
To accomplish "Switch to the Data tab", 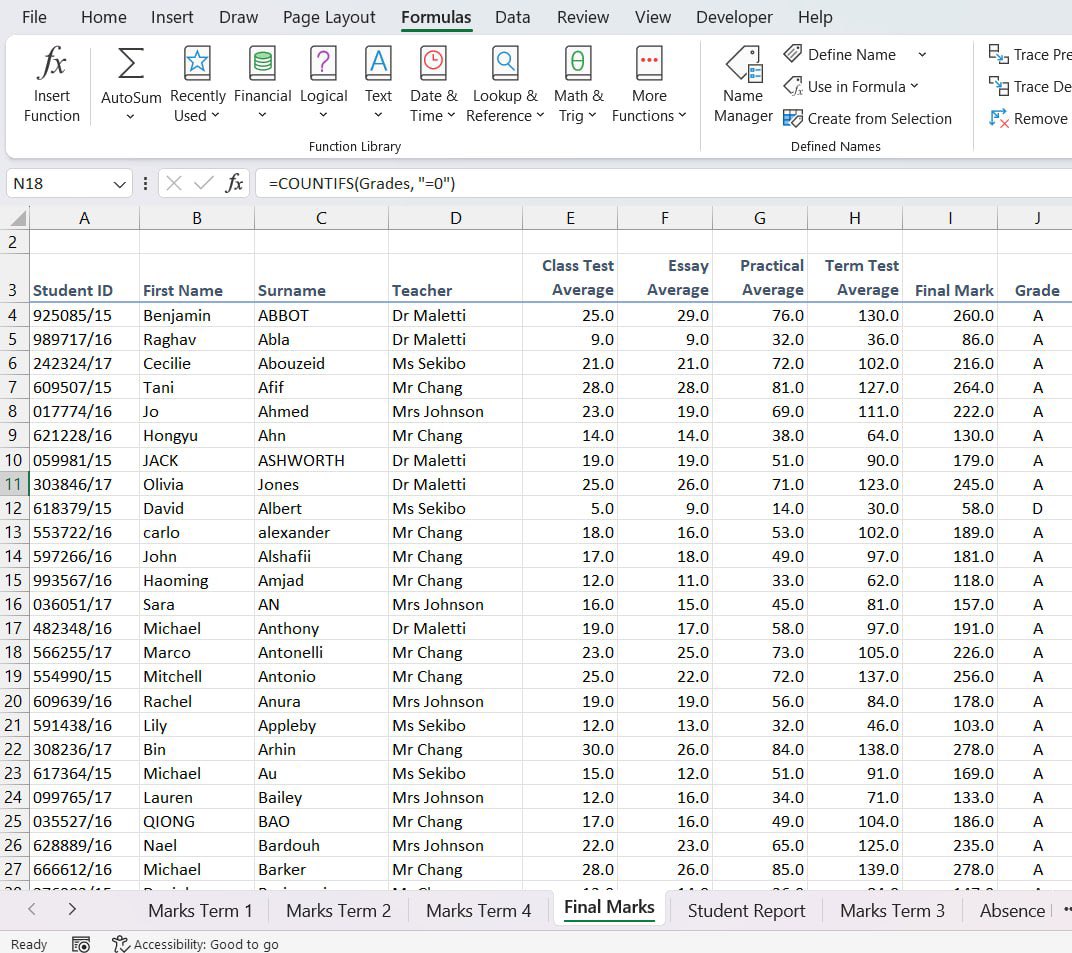I will point(512,17).
